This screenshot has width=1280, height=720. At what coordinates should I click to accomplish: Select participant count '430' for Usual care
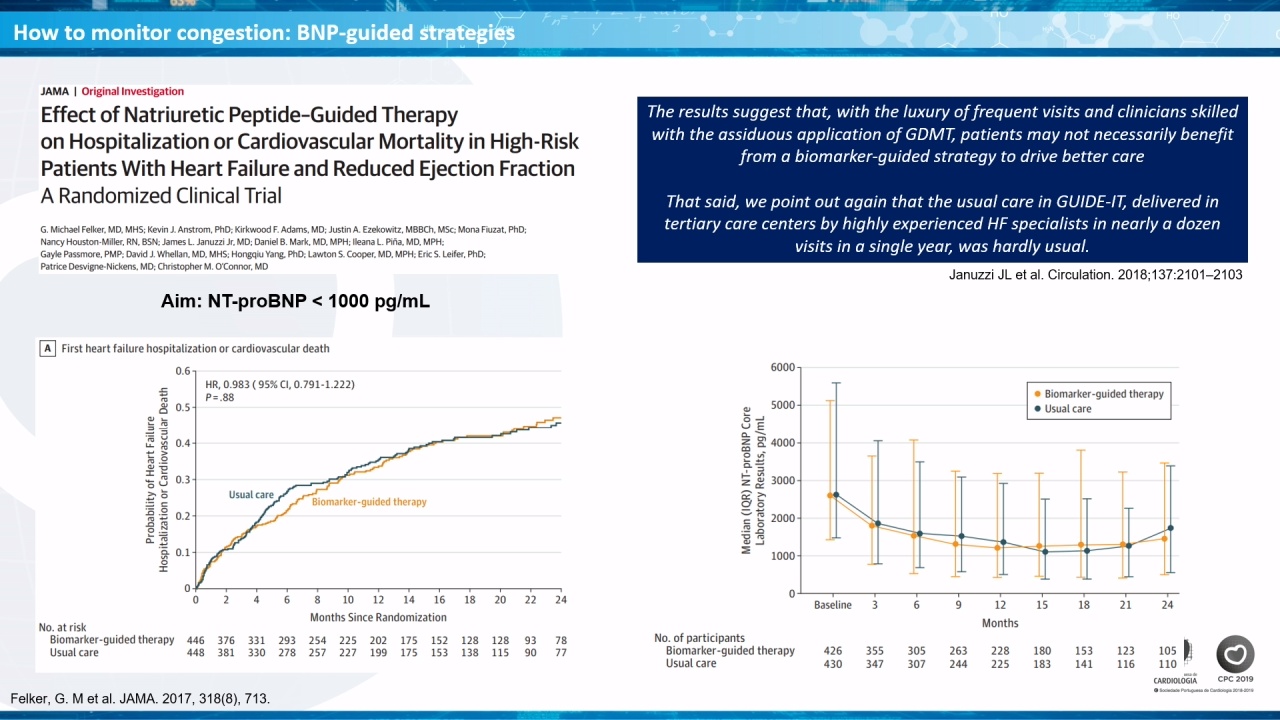(x=832, y=664)
